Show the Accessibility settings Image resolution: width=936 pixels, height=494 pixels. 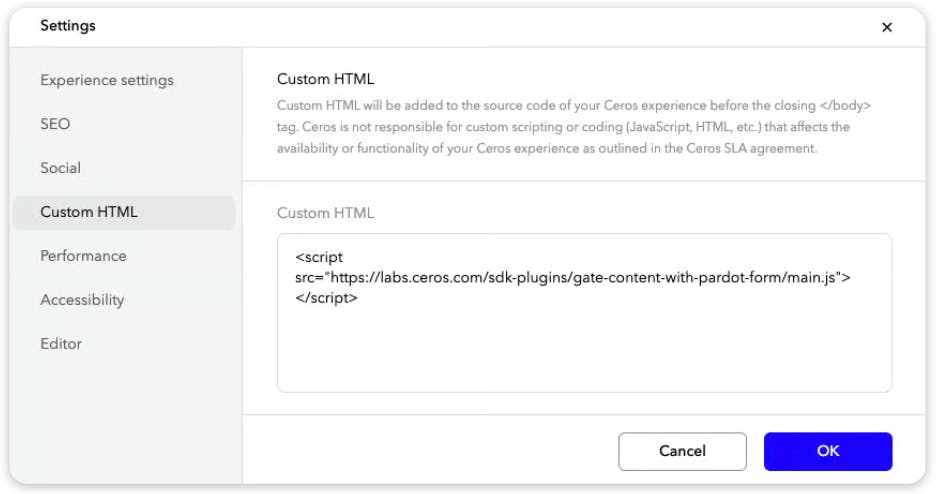82,300
